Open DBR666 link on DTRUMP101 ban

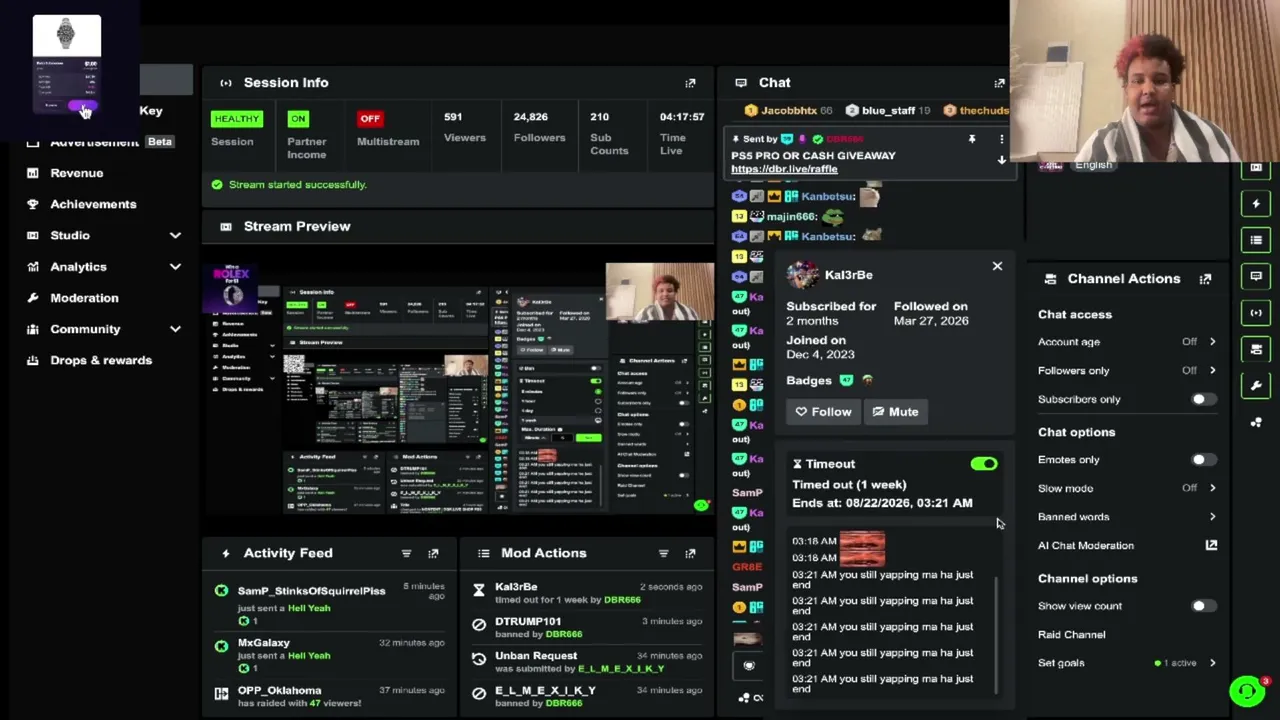[564, 634]
